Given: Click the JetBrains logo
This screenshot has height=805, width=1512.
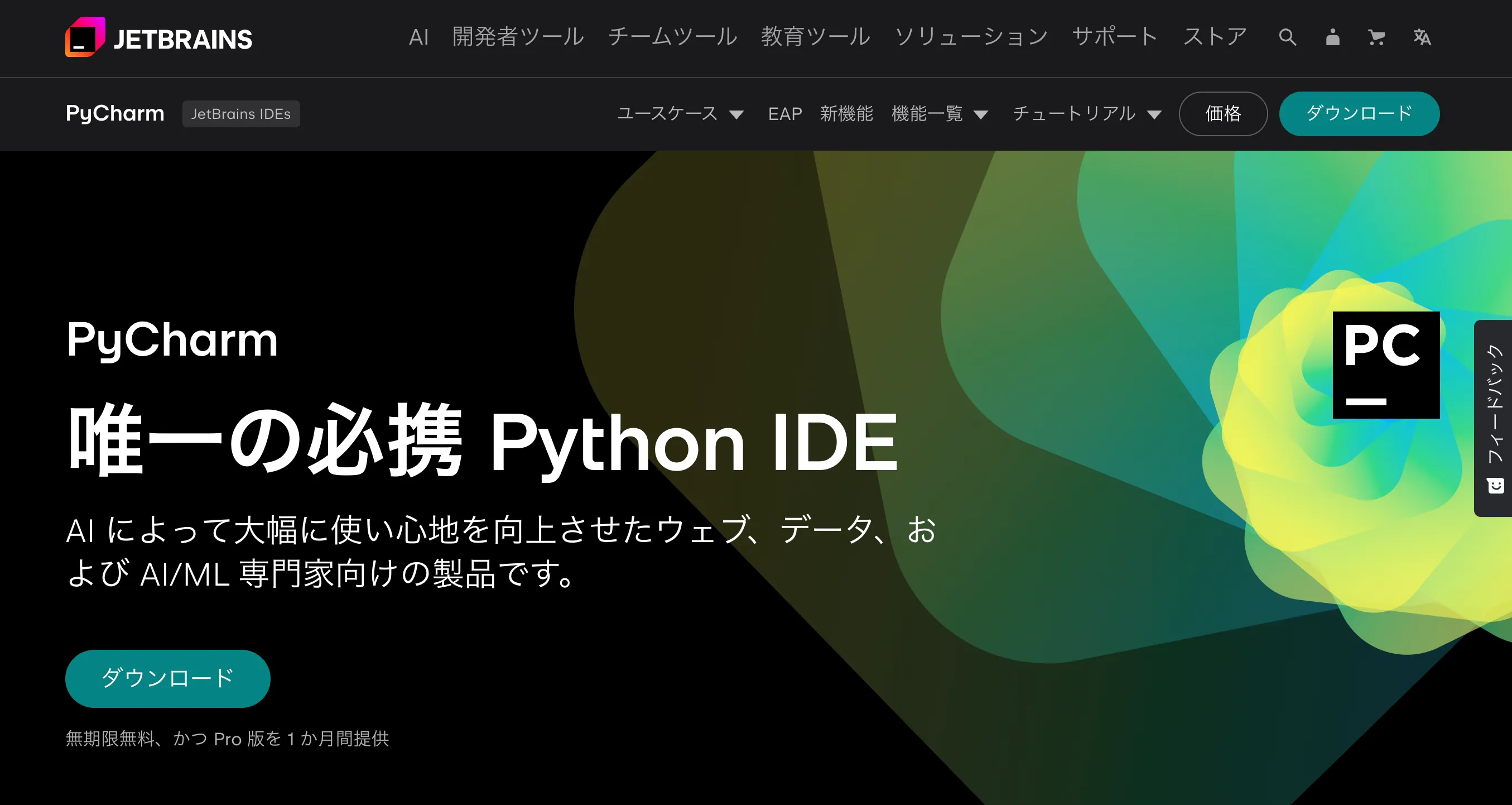Looking at the screenshot, I should pyautogui.click(x=158, y=37).
